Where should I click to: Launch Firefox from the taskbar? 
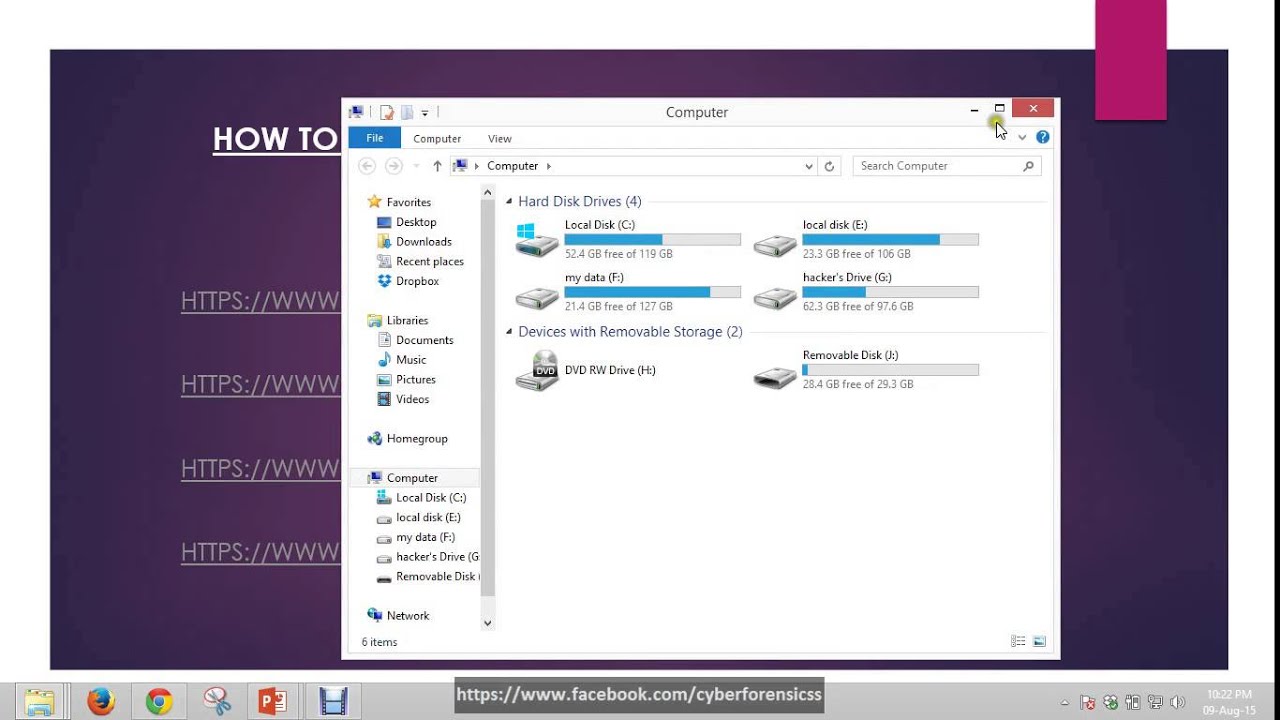pos(100,701)
